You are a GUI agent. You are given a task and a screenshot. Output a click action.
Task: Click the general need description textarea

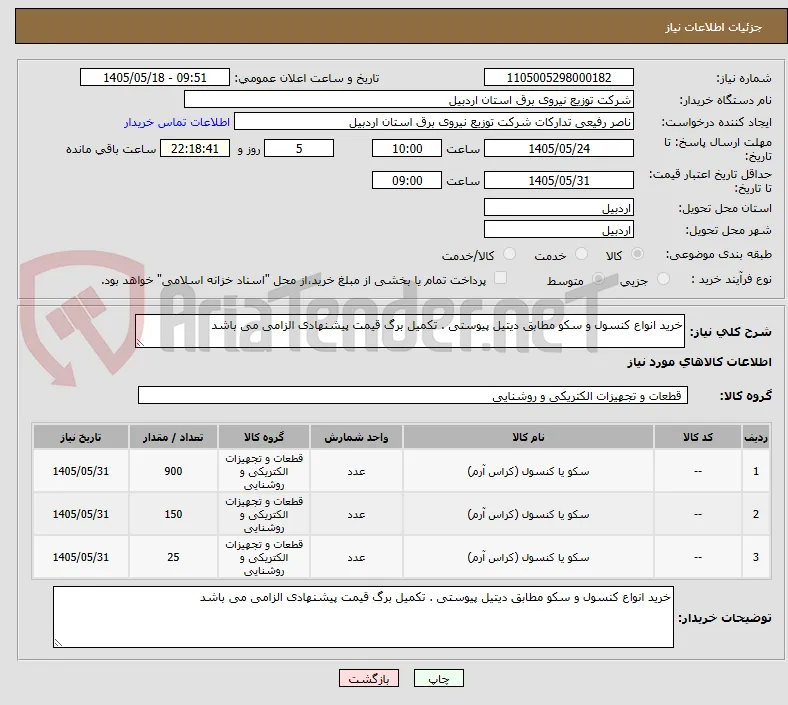coord(410,331)
